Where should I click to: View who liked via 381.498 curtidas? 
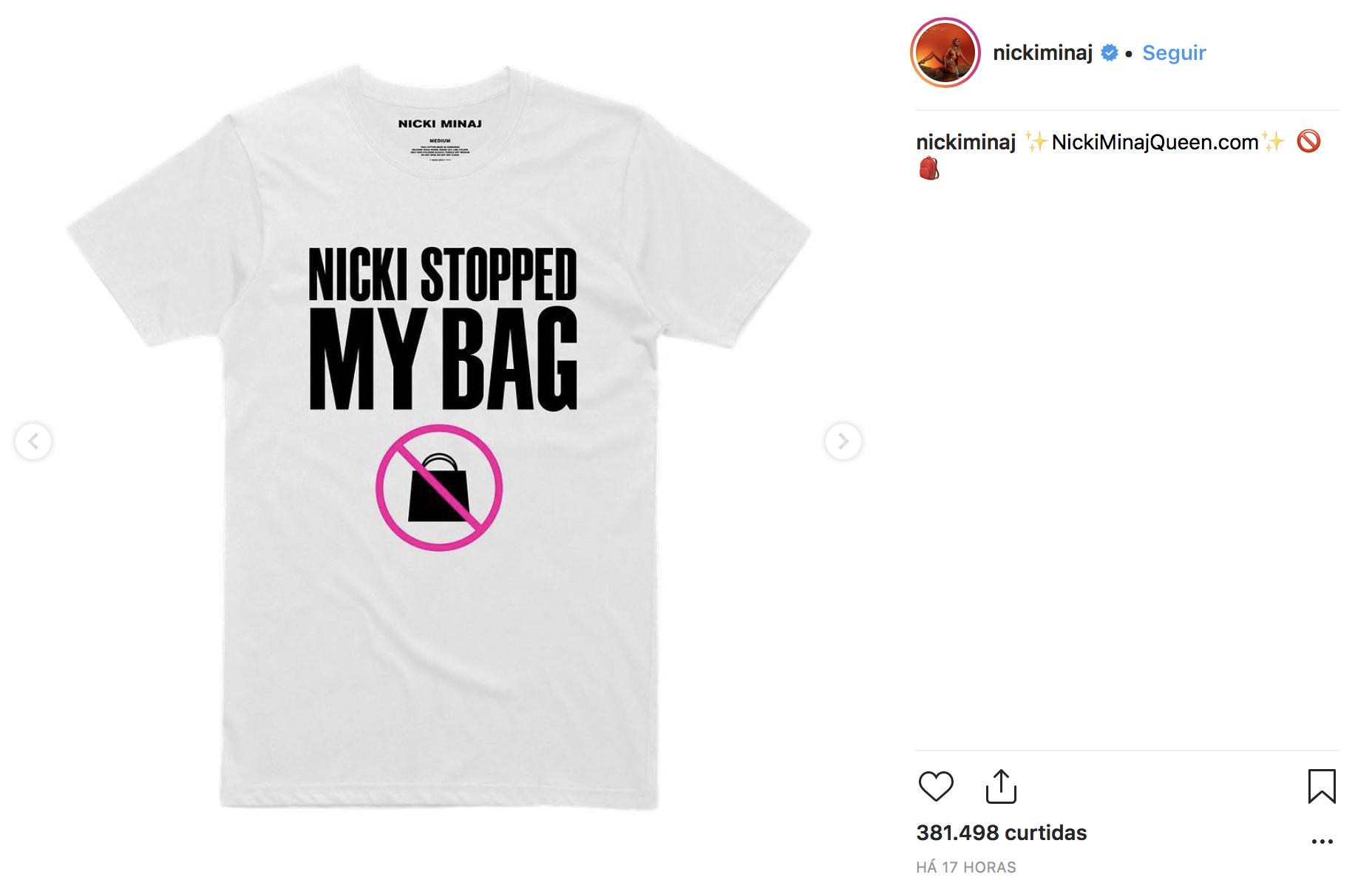pyautogui.click(x=1002, y=833)
